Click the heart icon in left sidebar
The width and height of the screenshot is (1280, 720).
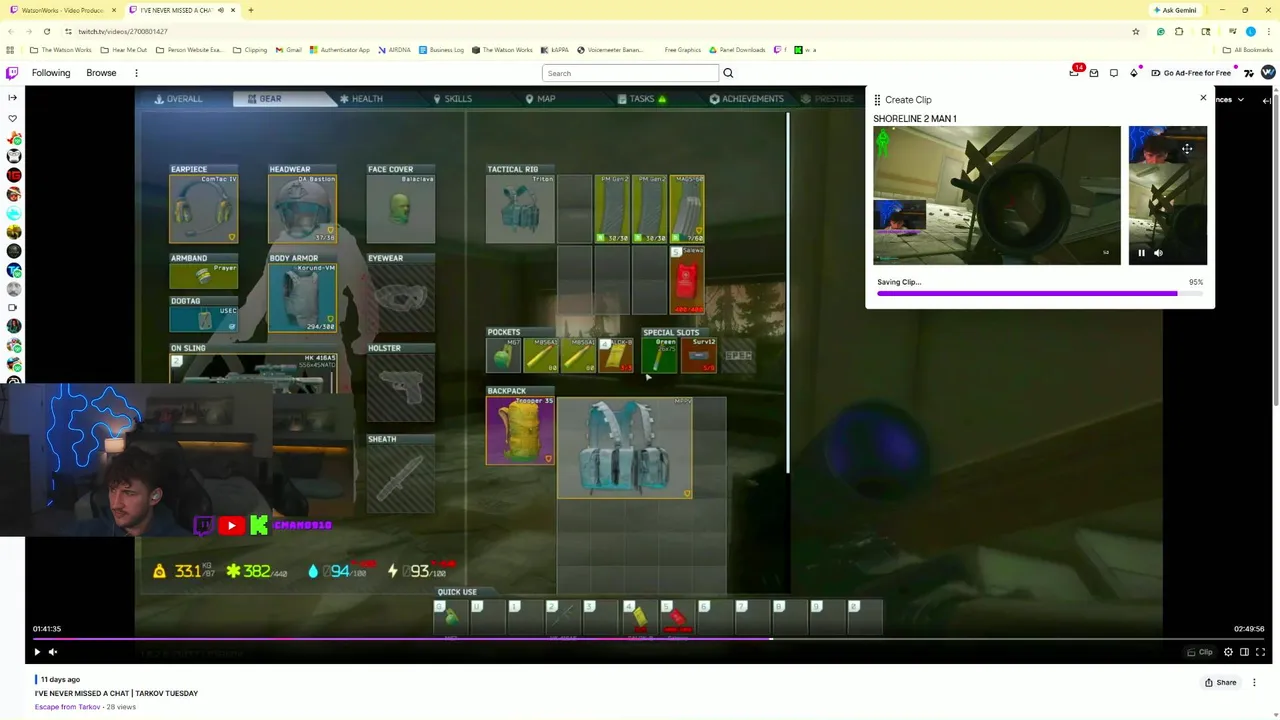[12, 118]
